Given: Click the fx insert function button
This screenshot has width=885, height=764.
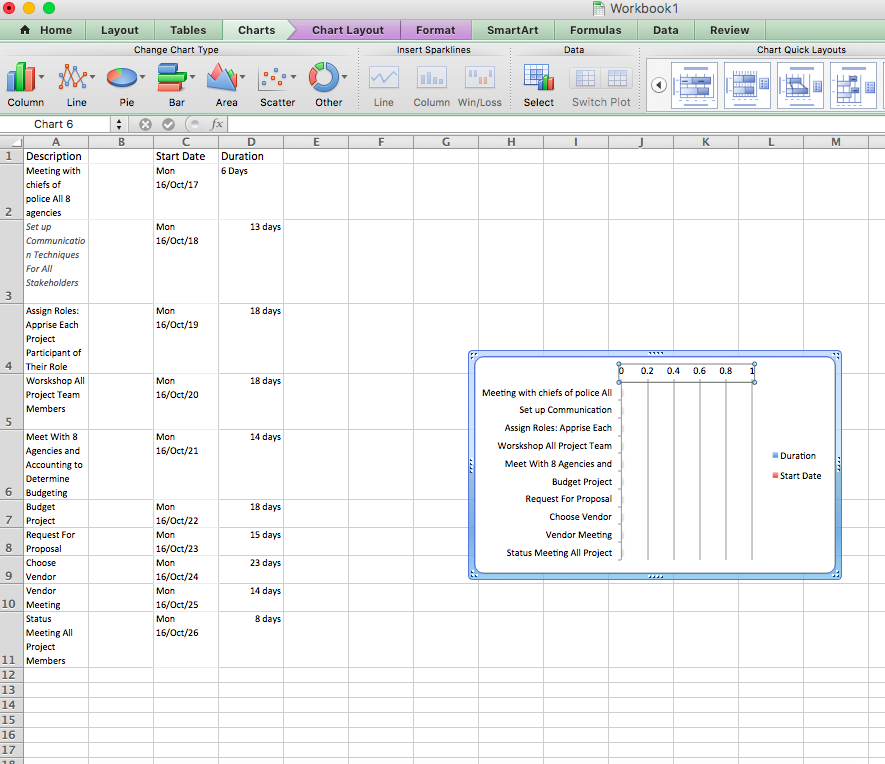Looking at the screenshot, I should [217, 124].
